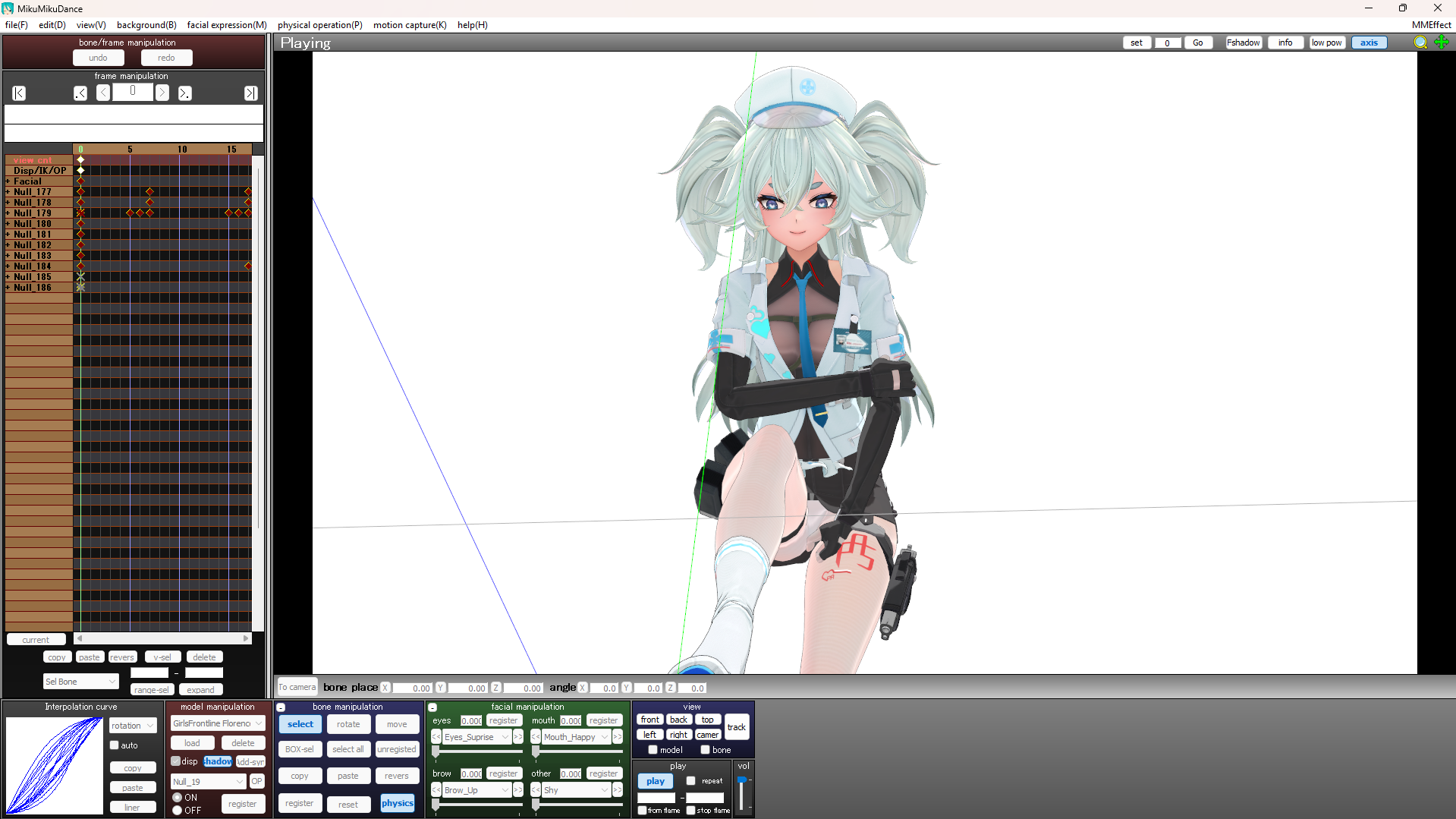The image size is (1456, 819).
Task: Check the stop flame checkbox
Action: [x=691, y=811]
